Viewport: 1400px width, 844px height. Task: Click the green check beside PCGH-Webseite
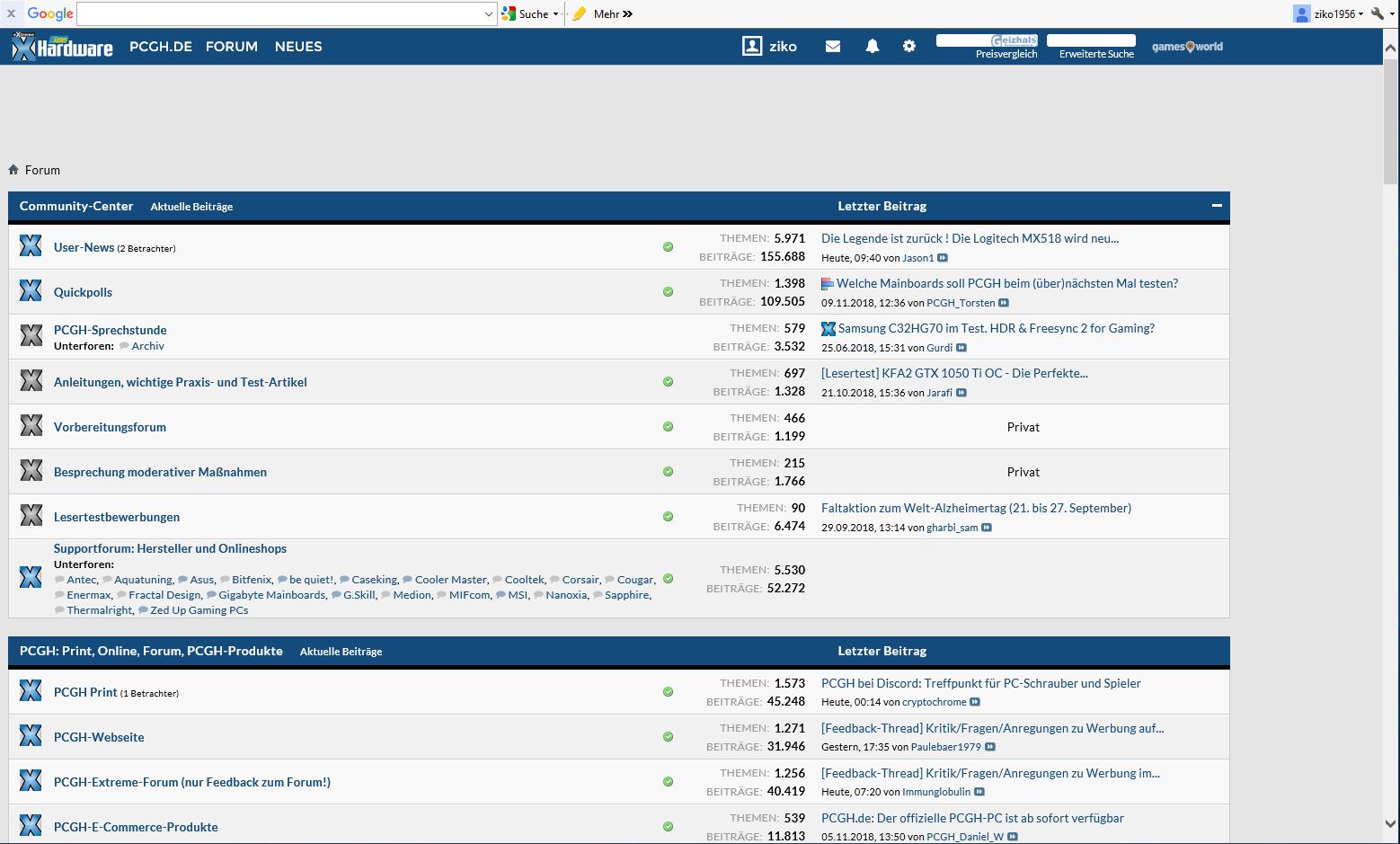[668, 737]
